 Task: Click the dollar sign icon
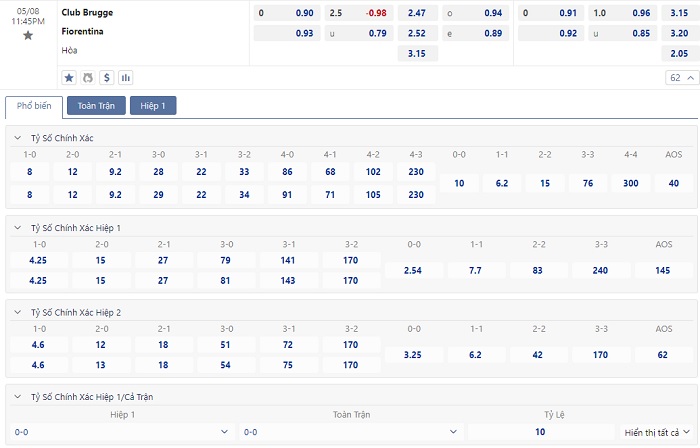pos(107,77)
